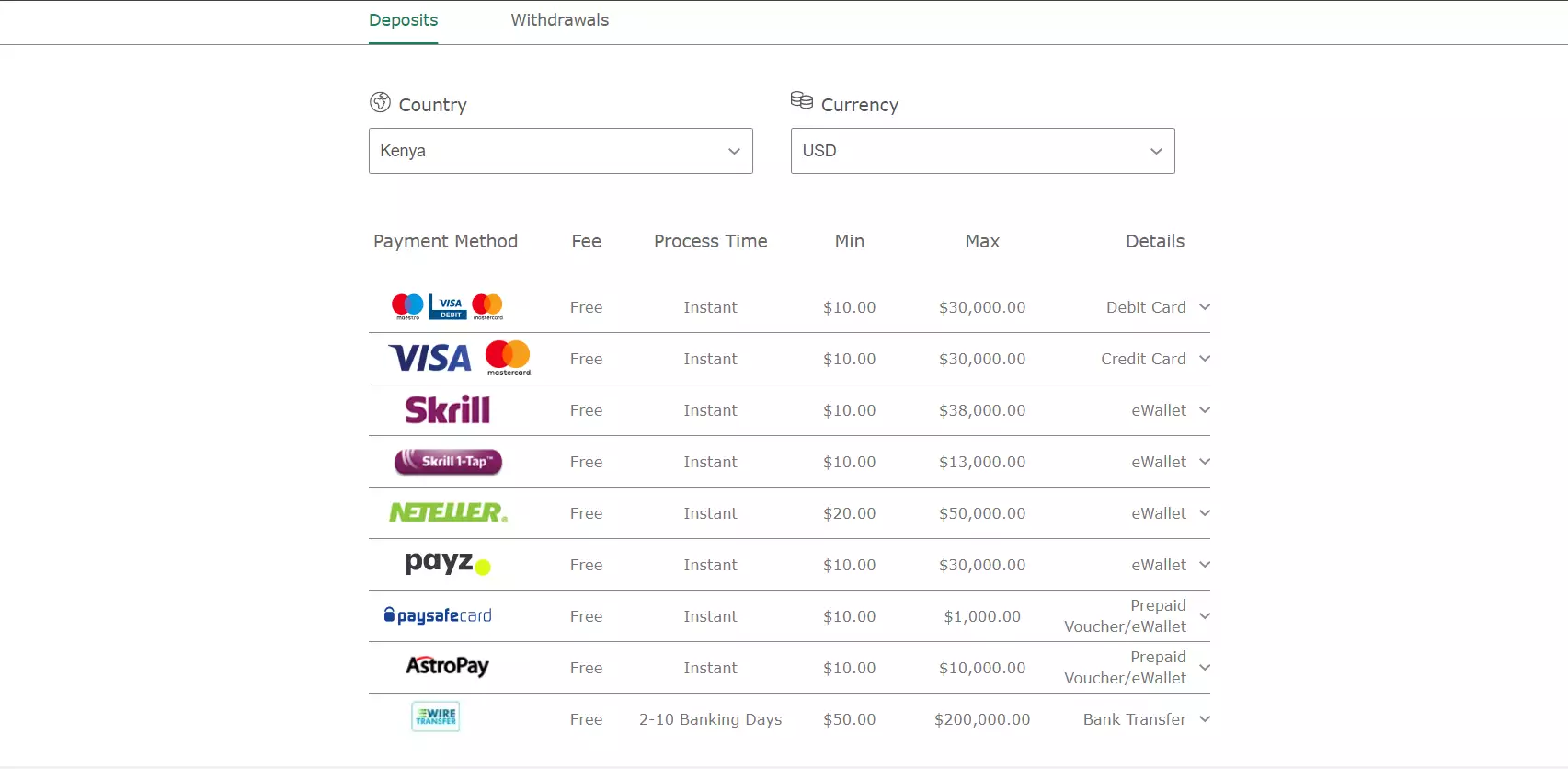Open the Currency dropdown showing USD
Screen dimensions: 1568x769
(x=982, y=151)
